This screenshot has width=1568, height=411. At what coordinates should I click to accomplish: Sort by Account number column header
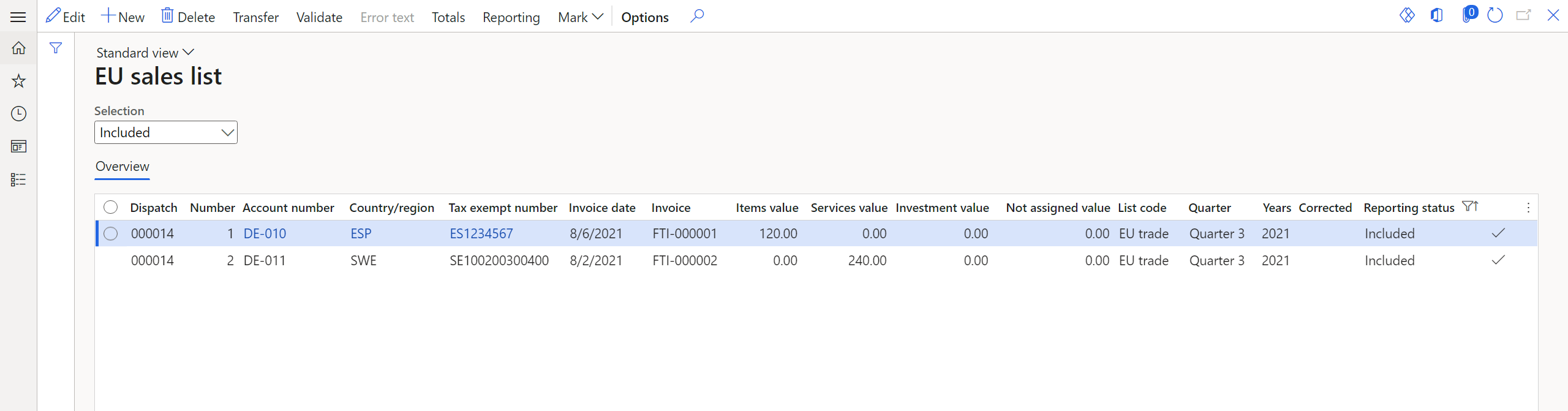tap(288, 208)
